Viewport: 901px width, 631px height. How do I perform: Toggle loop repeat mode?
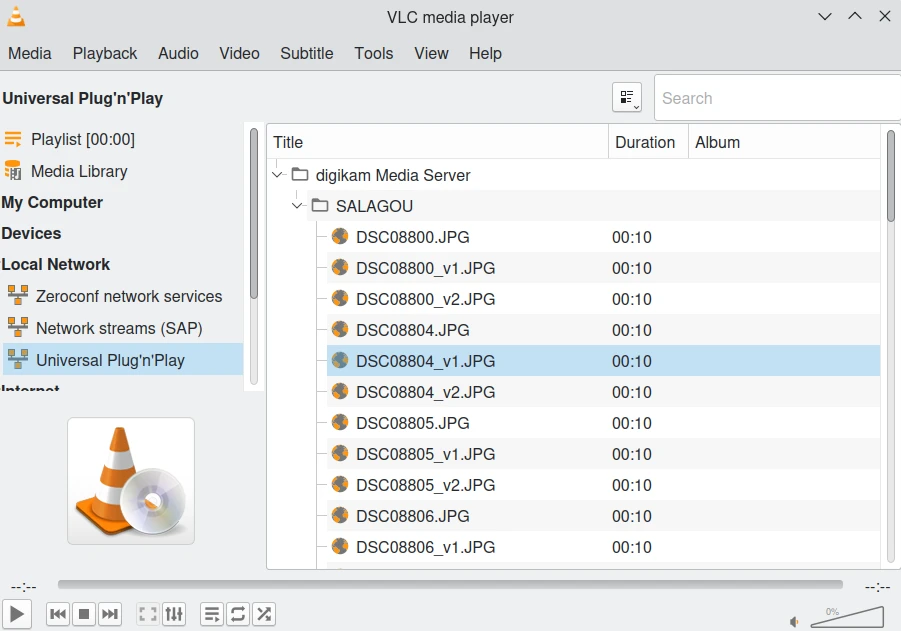[238, 614]
